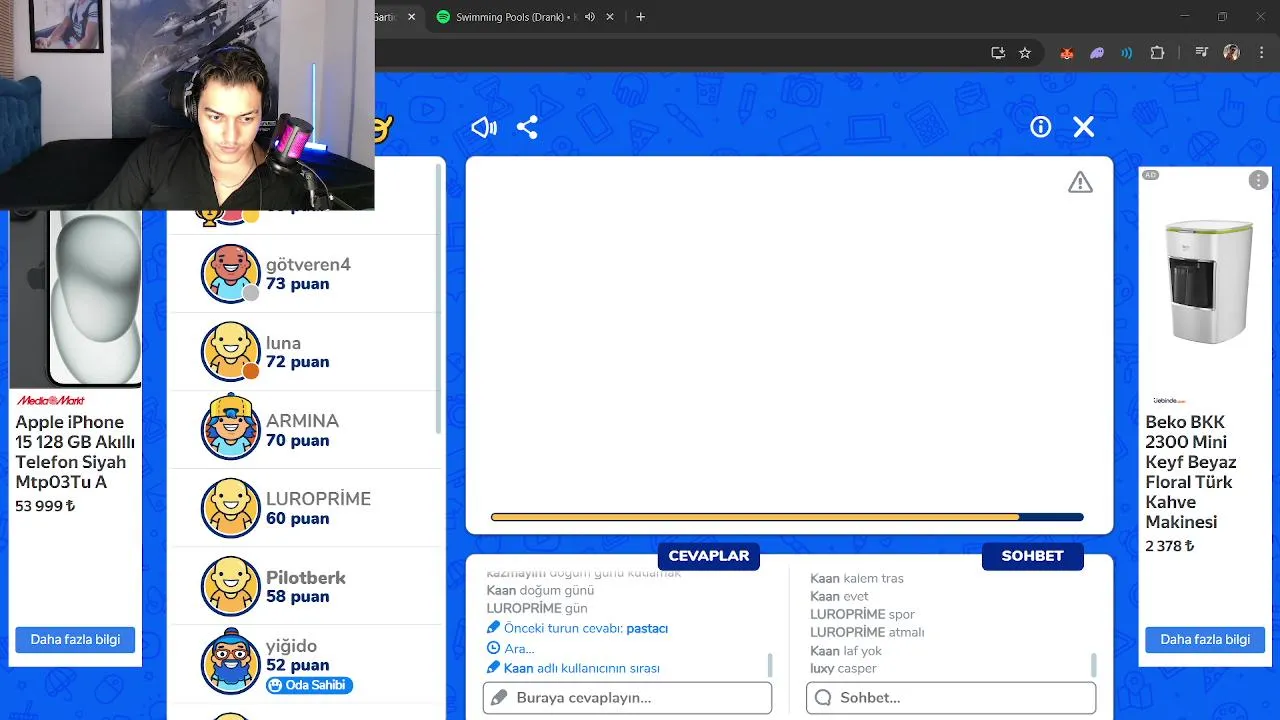Select Pilotberk's avatar in the player list
Image resolution: width=1280 pixels, height=720 pixels.
click(231, 586)
